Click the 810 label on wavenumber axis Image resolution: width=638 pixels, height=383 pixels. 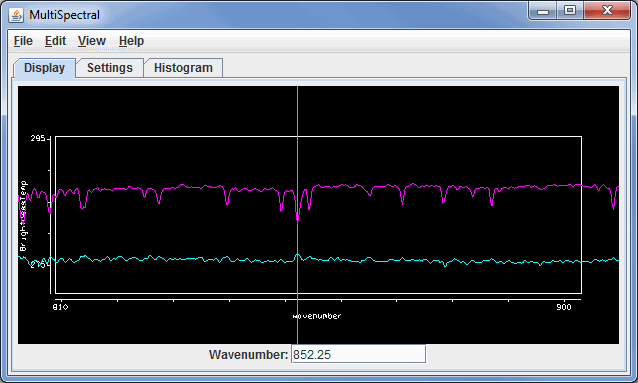coord(60,307)
